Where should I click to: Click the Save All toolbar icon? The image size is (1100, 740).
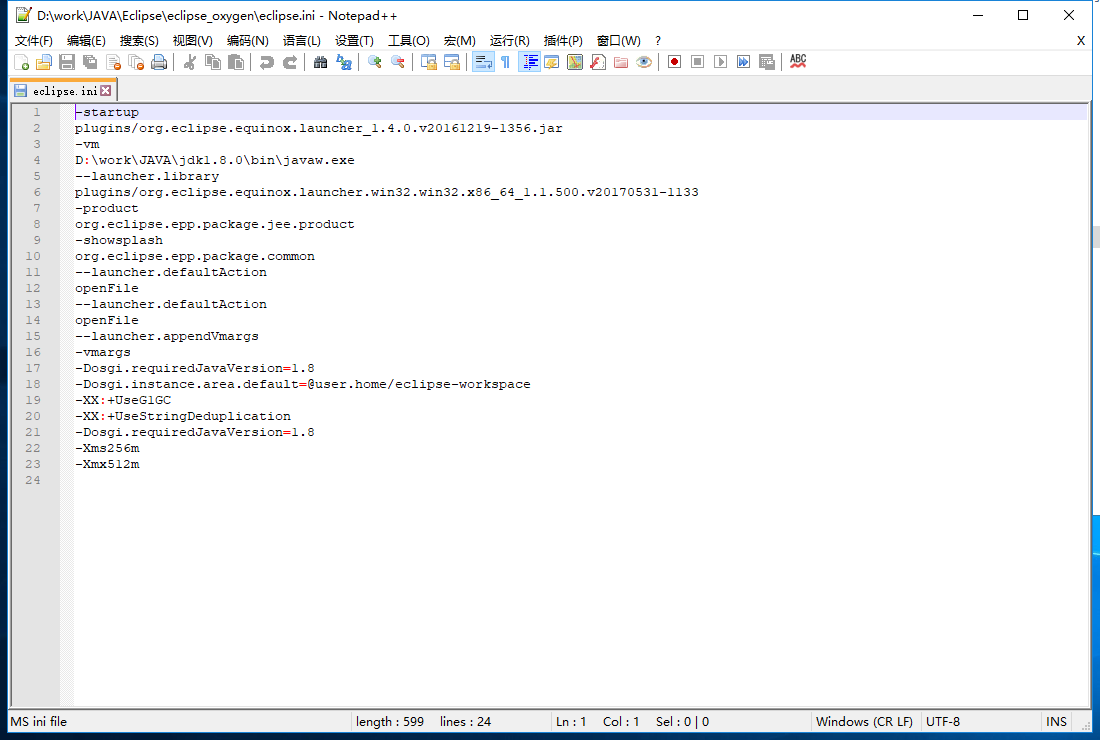(x=90, y=62)
